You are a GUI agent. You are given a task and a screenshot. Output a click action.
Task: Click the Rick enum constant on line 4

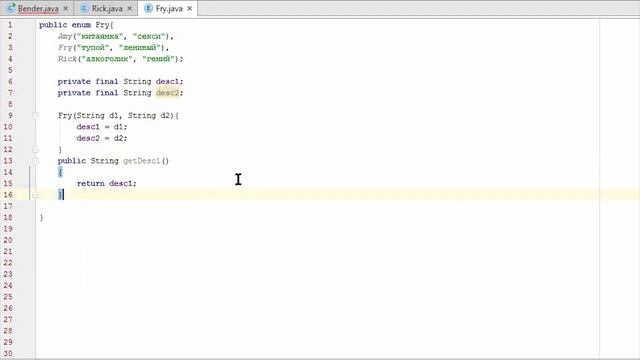pyautogui.click(x=67, y=59)
